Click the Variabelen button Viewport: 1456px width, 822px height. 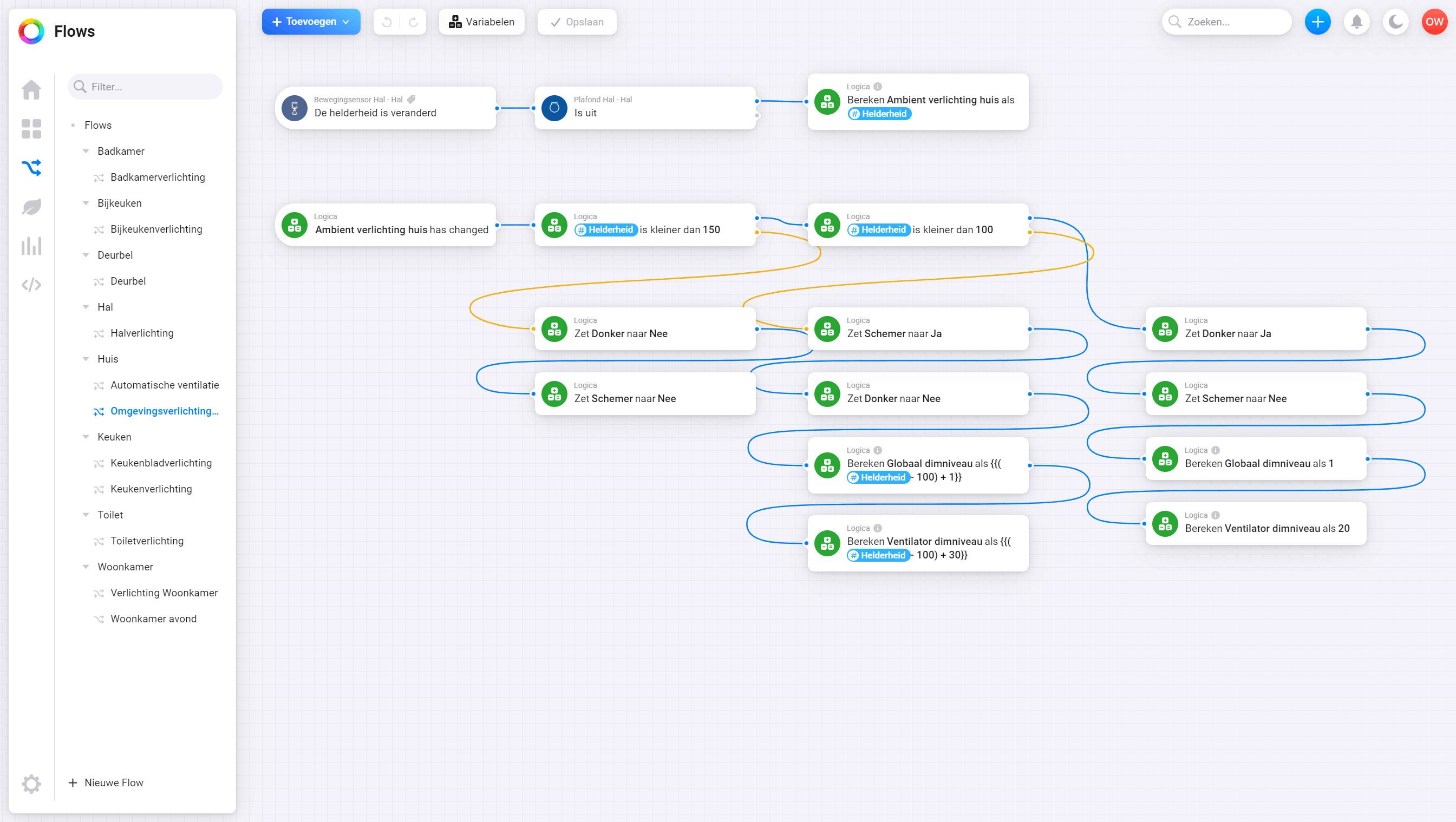[481, 22]
